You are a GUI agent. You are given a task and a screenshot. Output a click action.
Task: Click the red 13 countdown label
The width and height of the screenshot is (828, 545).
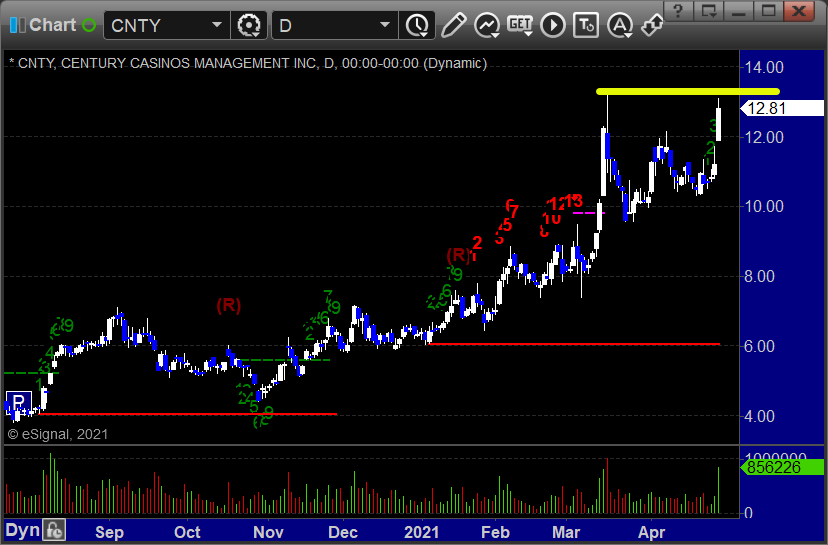point(575,201)
